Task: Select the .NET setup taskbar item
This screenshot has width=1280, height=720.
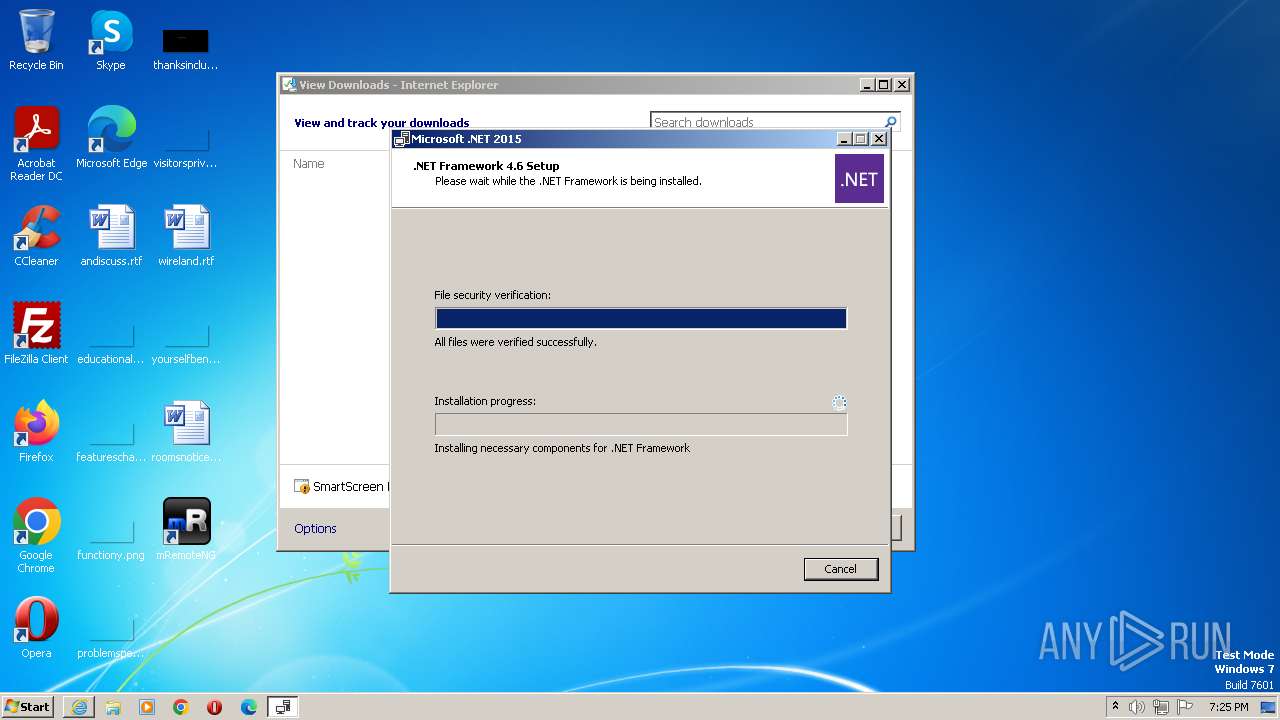Action: pyautogui.click(x=283, y=707)
